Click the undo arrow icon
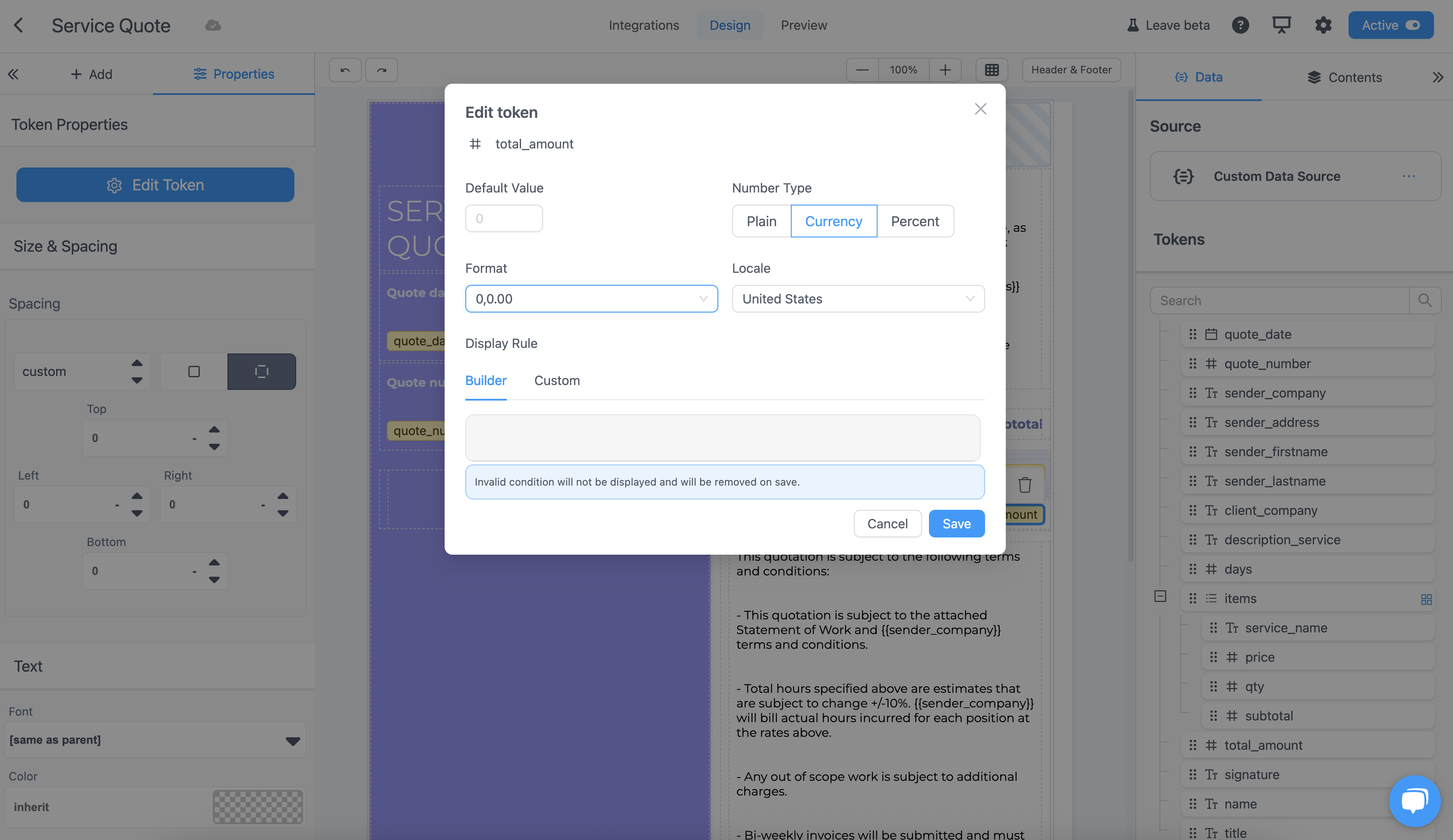Viewport: 1453px width, 840px height. [x=345, y=70]
